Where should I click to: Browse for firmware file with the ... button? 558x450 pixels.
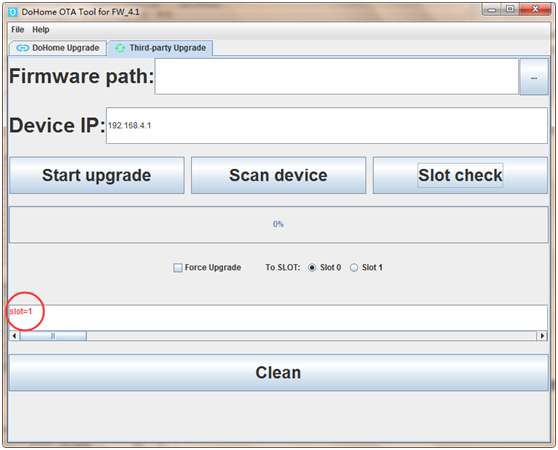tap(533, 77)
